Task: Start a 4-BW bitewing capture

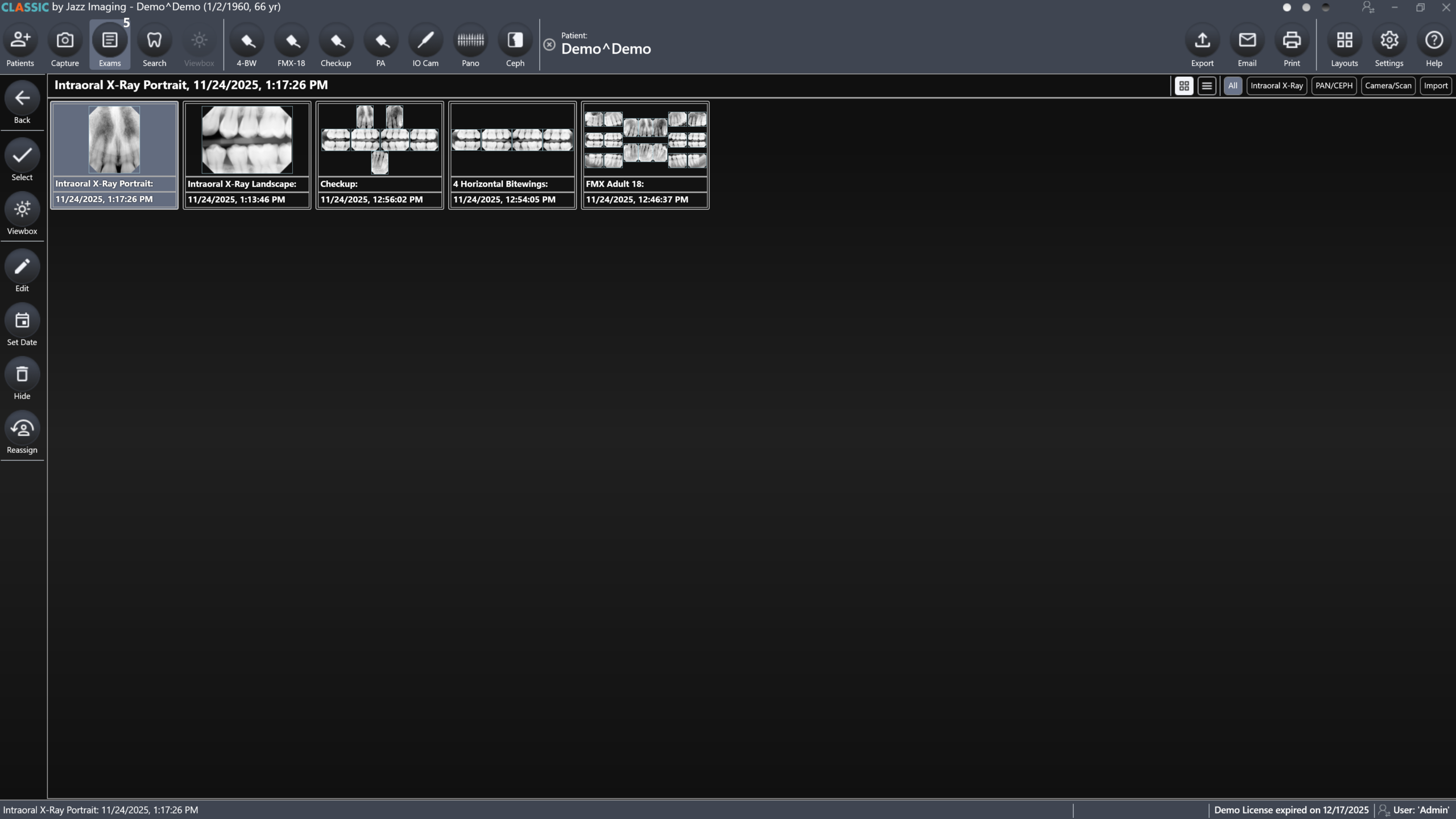Action: [246, 41]
